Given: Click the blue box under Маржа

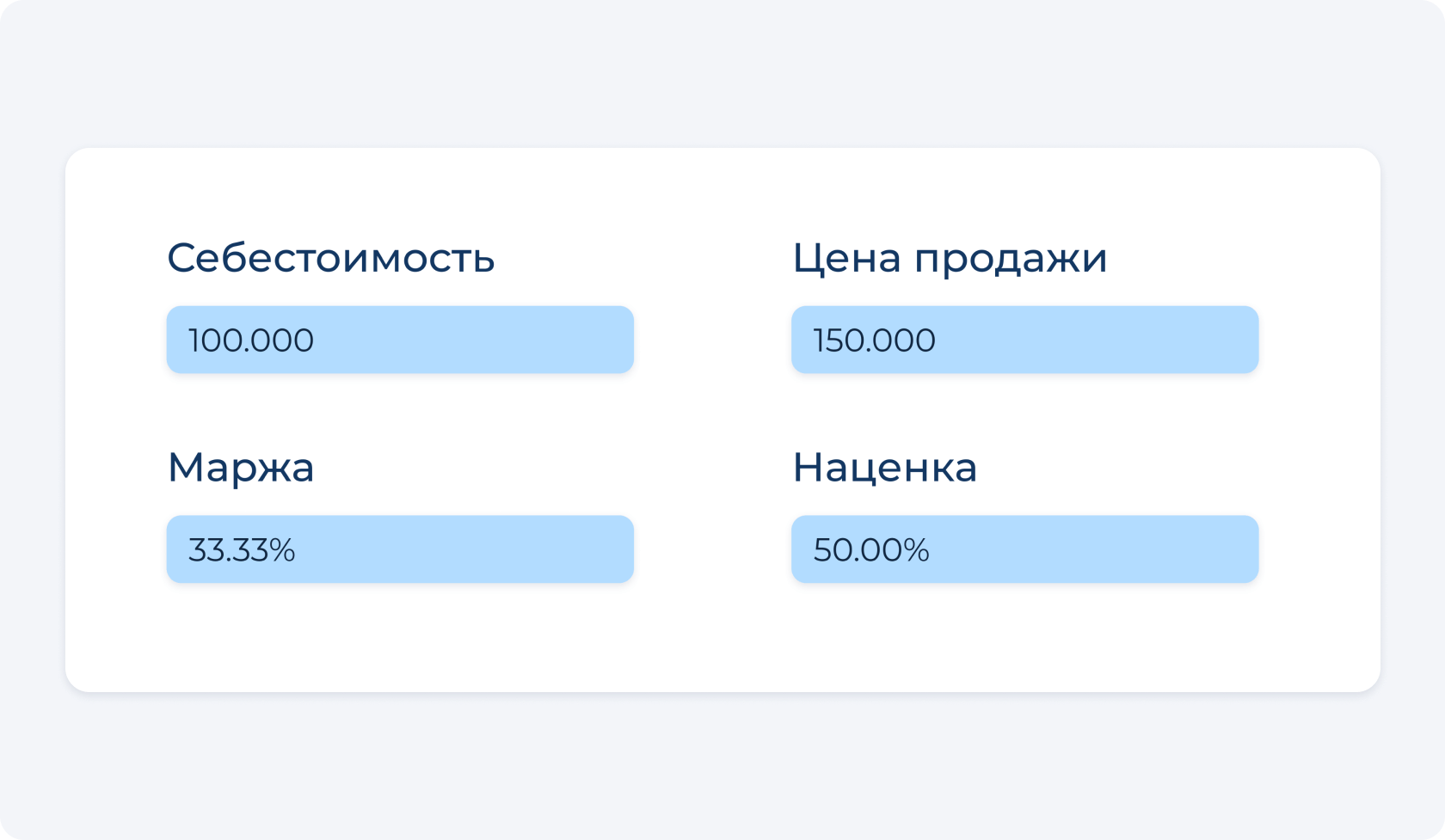Looking at the screenshot, I should [400, 549].
